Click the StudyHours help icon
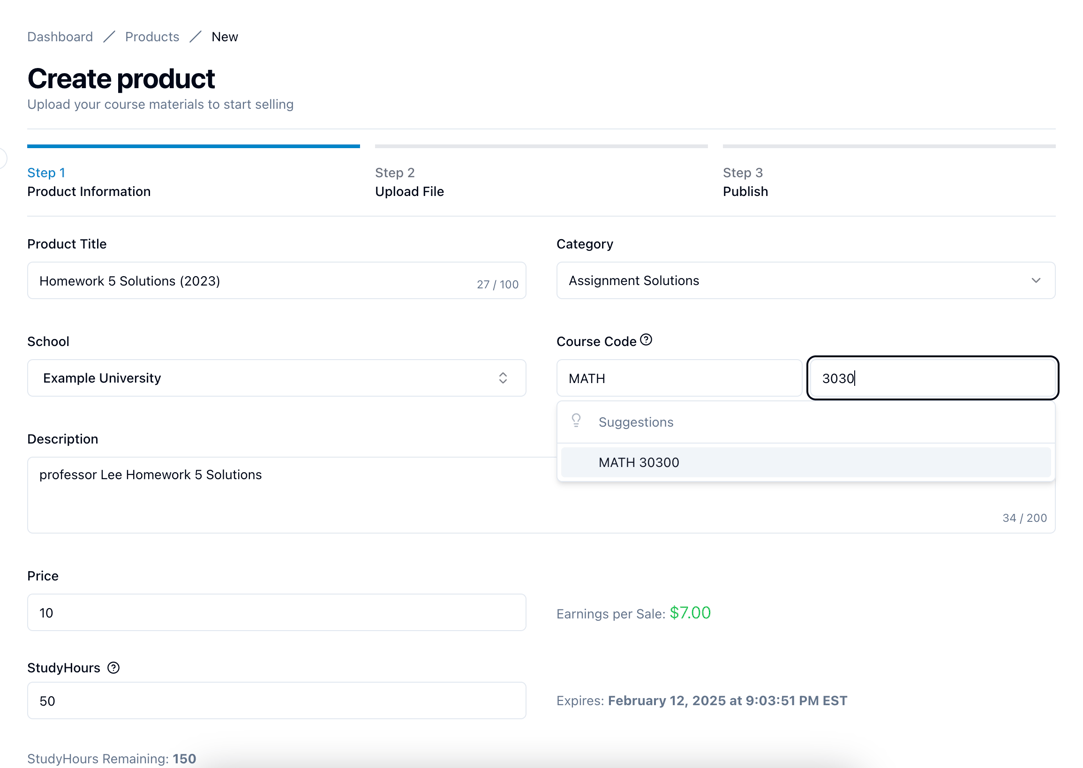This screenshot has height=768, width=1083. tap(113, 668)
